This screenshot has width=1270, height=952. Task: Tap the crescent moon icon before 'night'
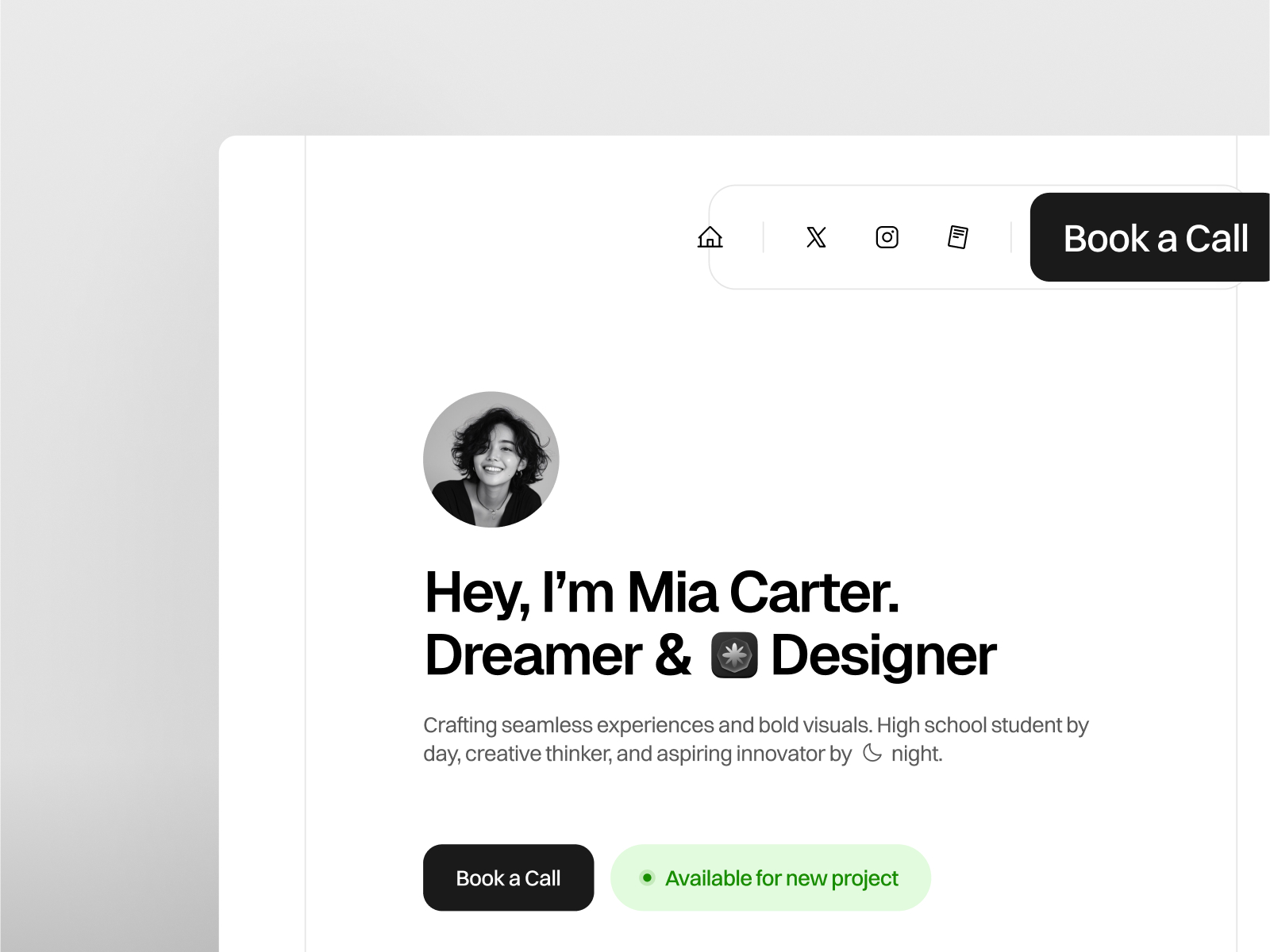point(872,753)
